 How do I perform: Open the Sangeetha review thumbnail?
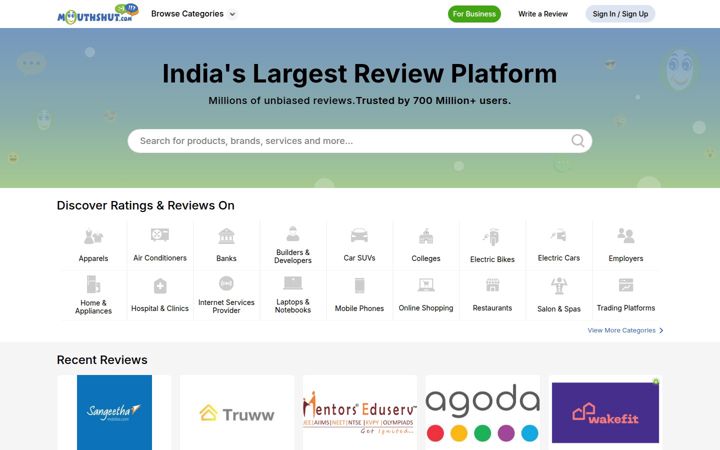coord(114,412)
